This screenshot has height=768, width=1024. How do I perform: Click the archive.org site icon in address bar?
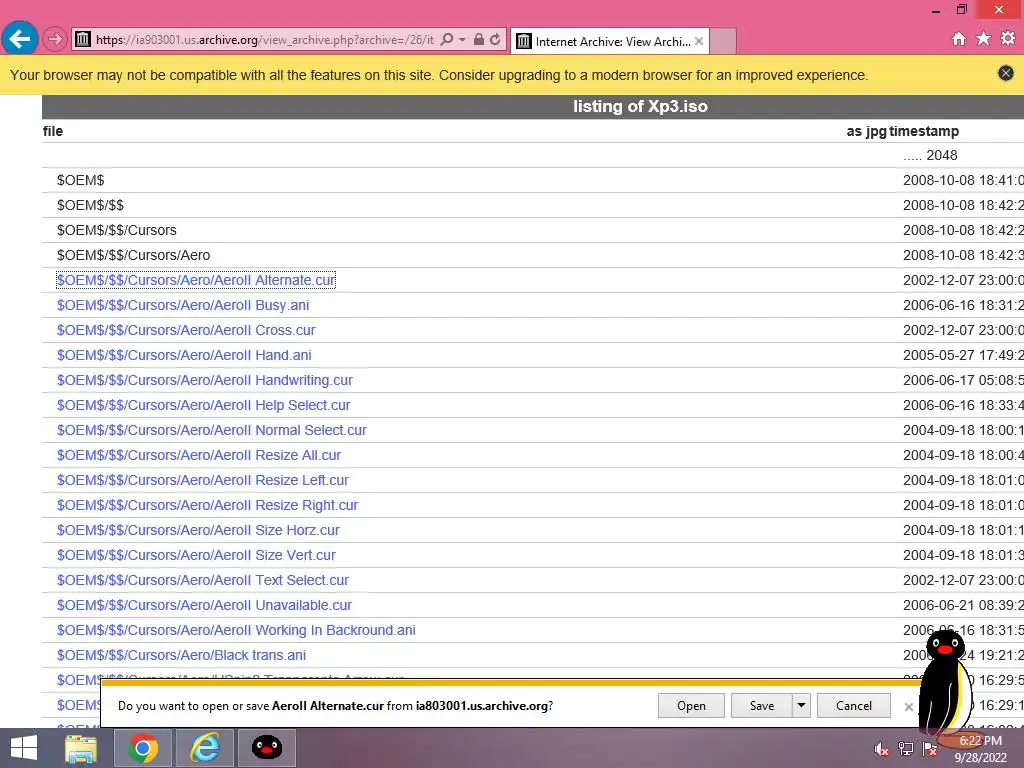coord(83,40)
